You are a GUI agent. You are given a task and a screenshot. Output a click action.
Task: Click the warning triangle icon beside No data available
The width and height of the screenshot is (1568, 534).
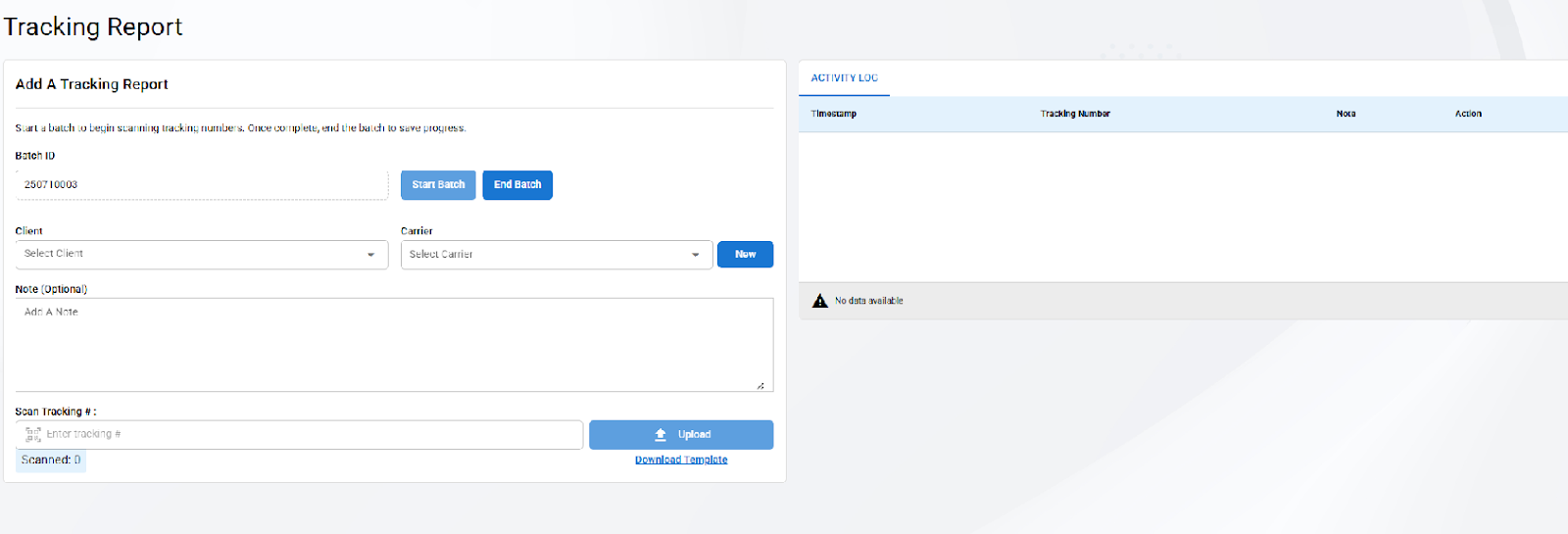(820, 301)
